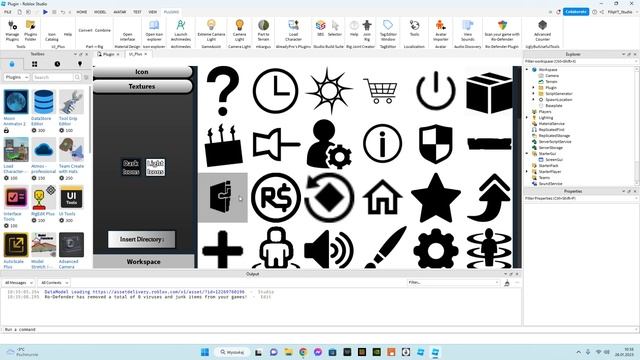Click the Filter workspace field in Explorer

click(x=580, y=61)
